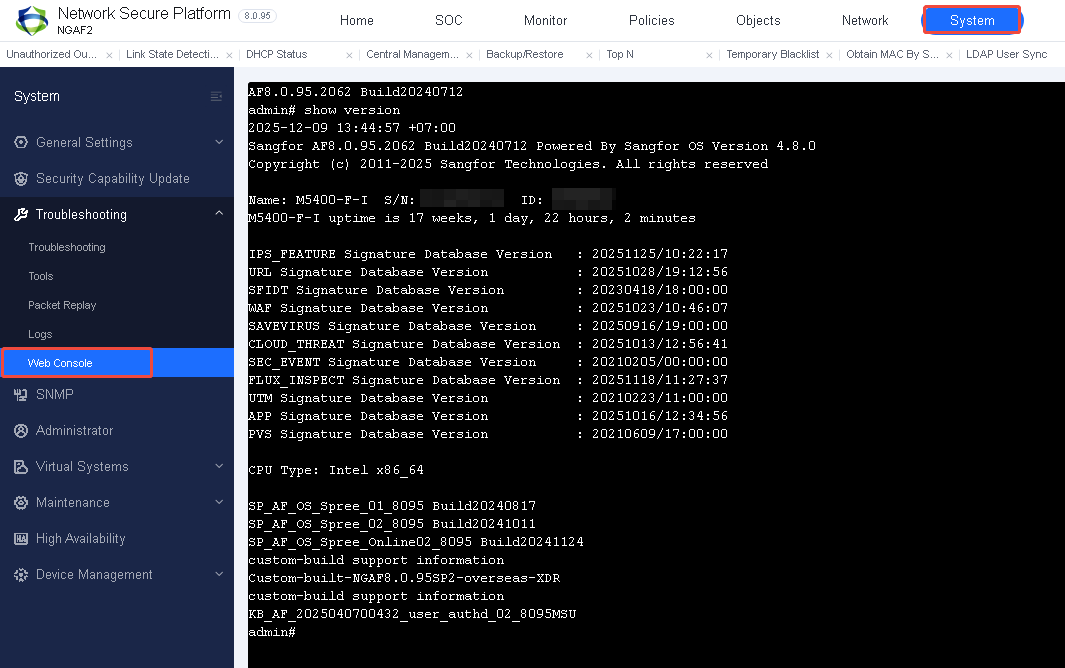Switch to the Top N tab

pos(619,54)
